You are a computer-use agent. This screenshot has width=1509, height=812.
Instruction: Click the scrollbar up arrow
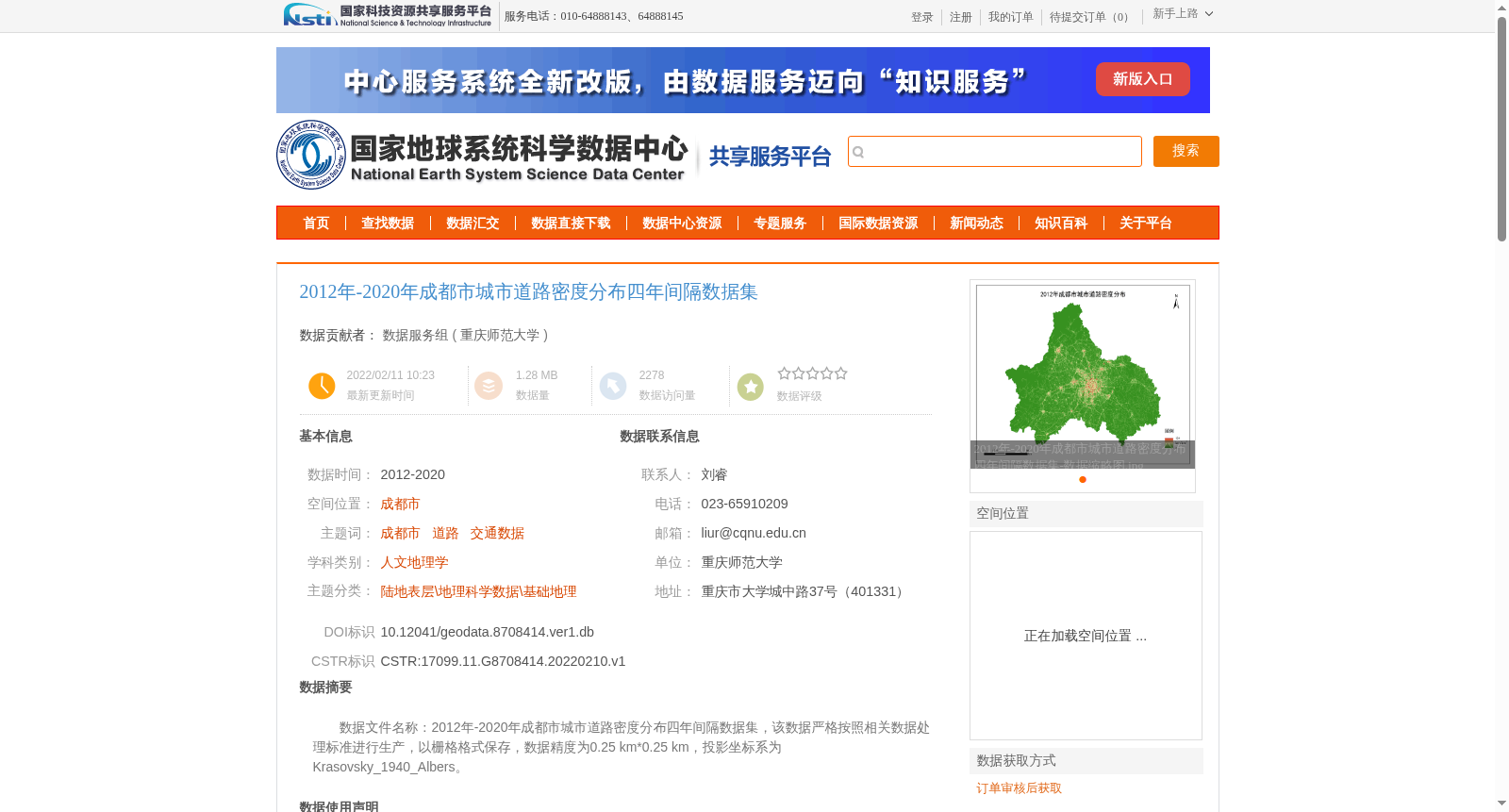point(1502,8)
